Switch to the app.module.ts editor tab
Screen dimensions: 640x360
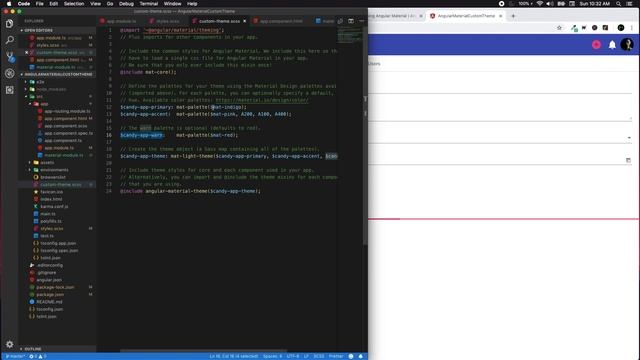point(121,21)
